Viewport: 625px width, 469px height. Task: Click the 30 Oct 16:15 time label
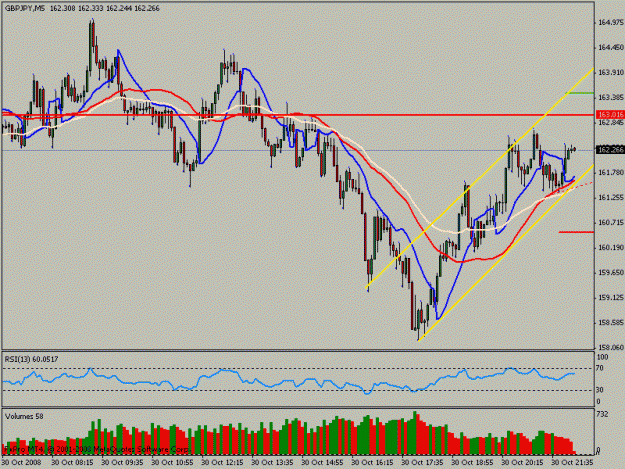coord(372,463)
